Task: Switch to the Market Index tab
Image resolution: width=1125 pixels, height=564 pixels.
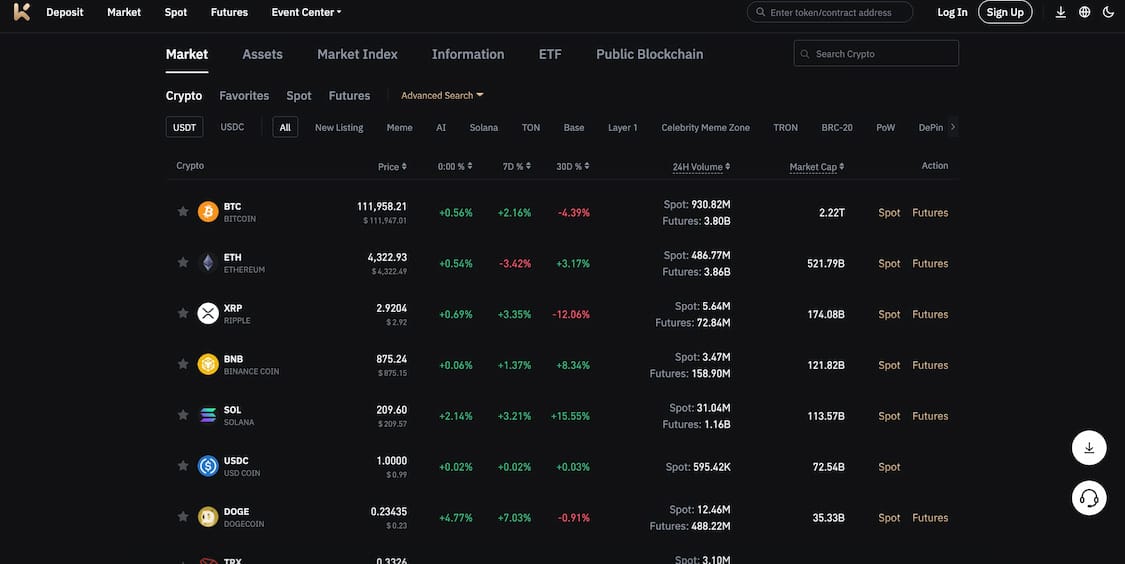Action: pos(357,54)
